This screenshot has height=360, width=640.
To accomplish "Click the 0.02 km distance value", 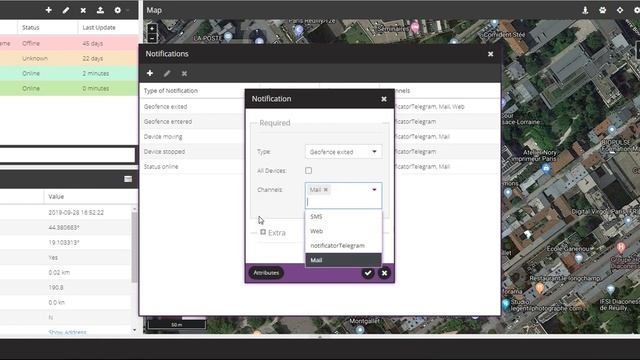I will click(x=59, y=272).
